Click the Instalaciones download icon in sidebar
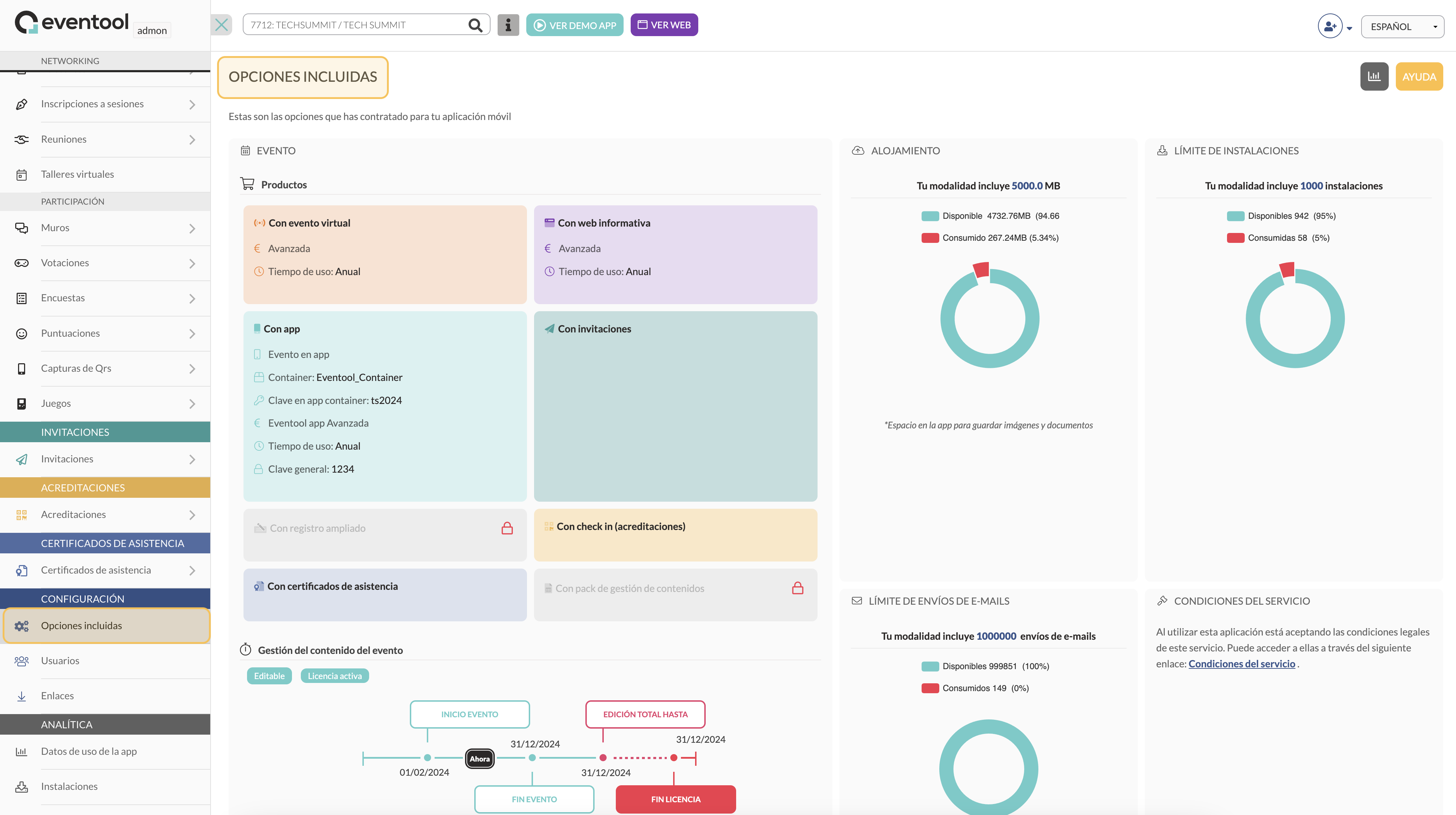1456x815 pixels. (22, 786)
